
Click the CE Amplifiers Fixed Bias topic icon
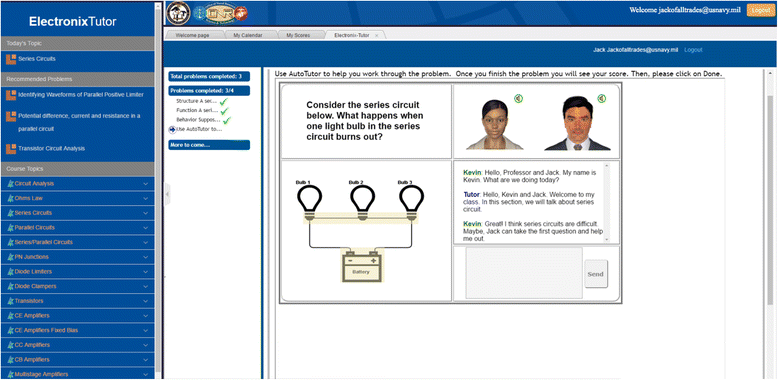[x=11, y=330]
